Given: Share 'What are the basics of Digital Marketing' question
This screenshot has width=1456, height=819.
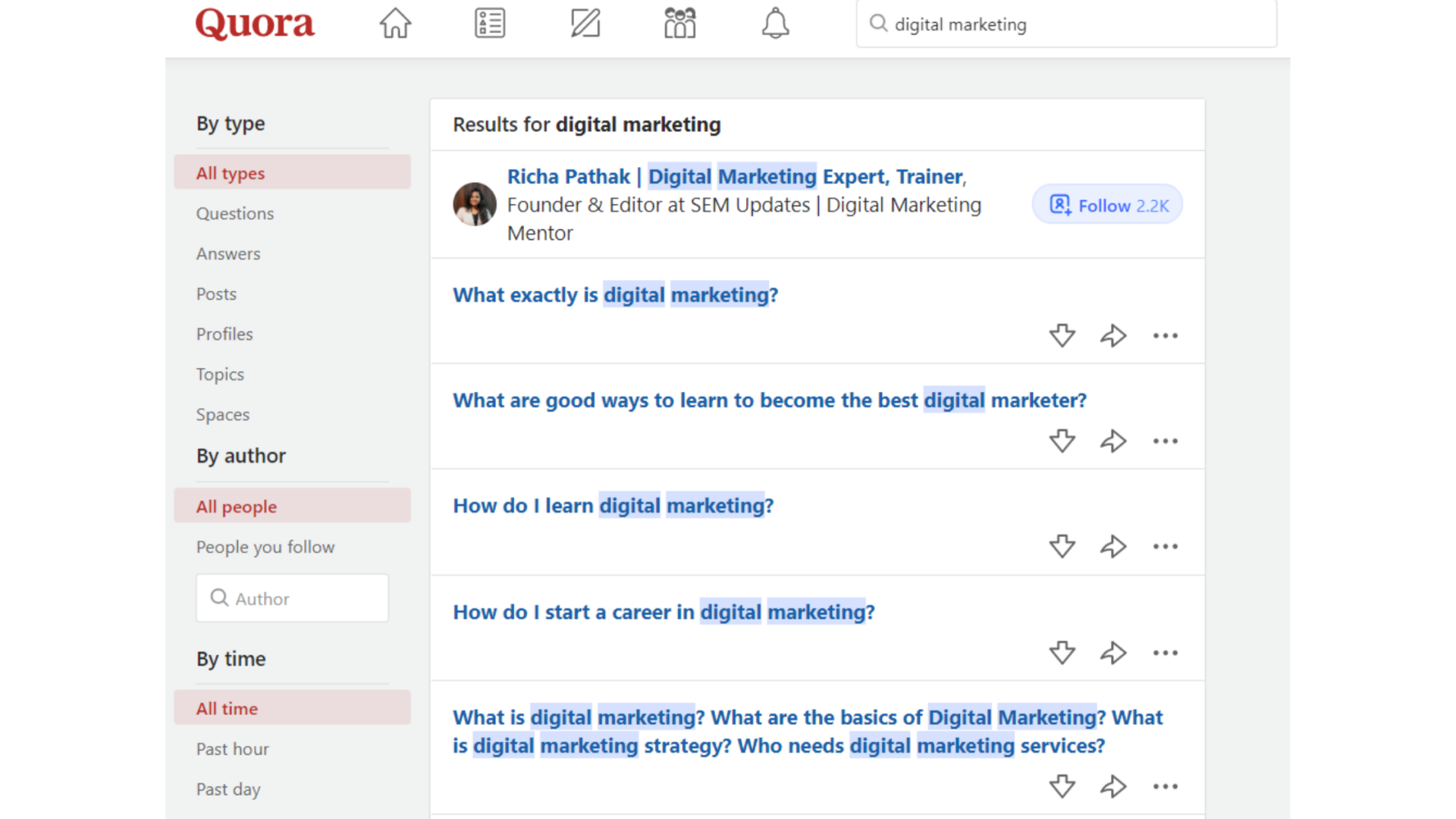Looking at the screenshot, I should [1113, 786].
